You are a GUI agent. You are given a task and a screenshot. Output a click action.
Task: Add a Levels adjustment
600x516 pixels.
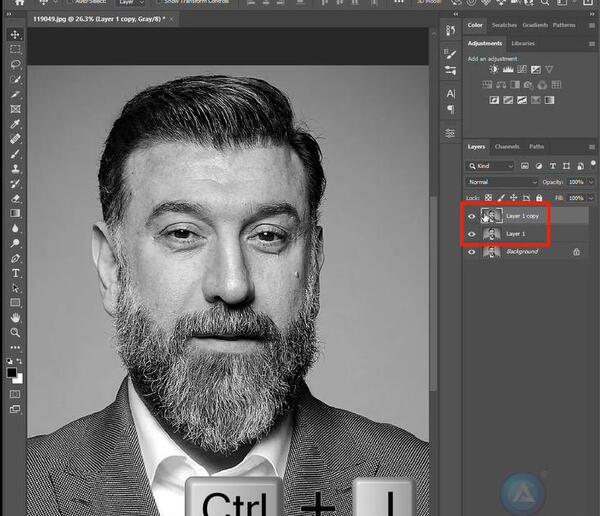coord(508,69)
